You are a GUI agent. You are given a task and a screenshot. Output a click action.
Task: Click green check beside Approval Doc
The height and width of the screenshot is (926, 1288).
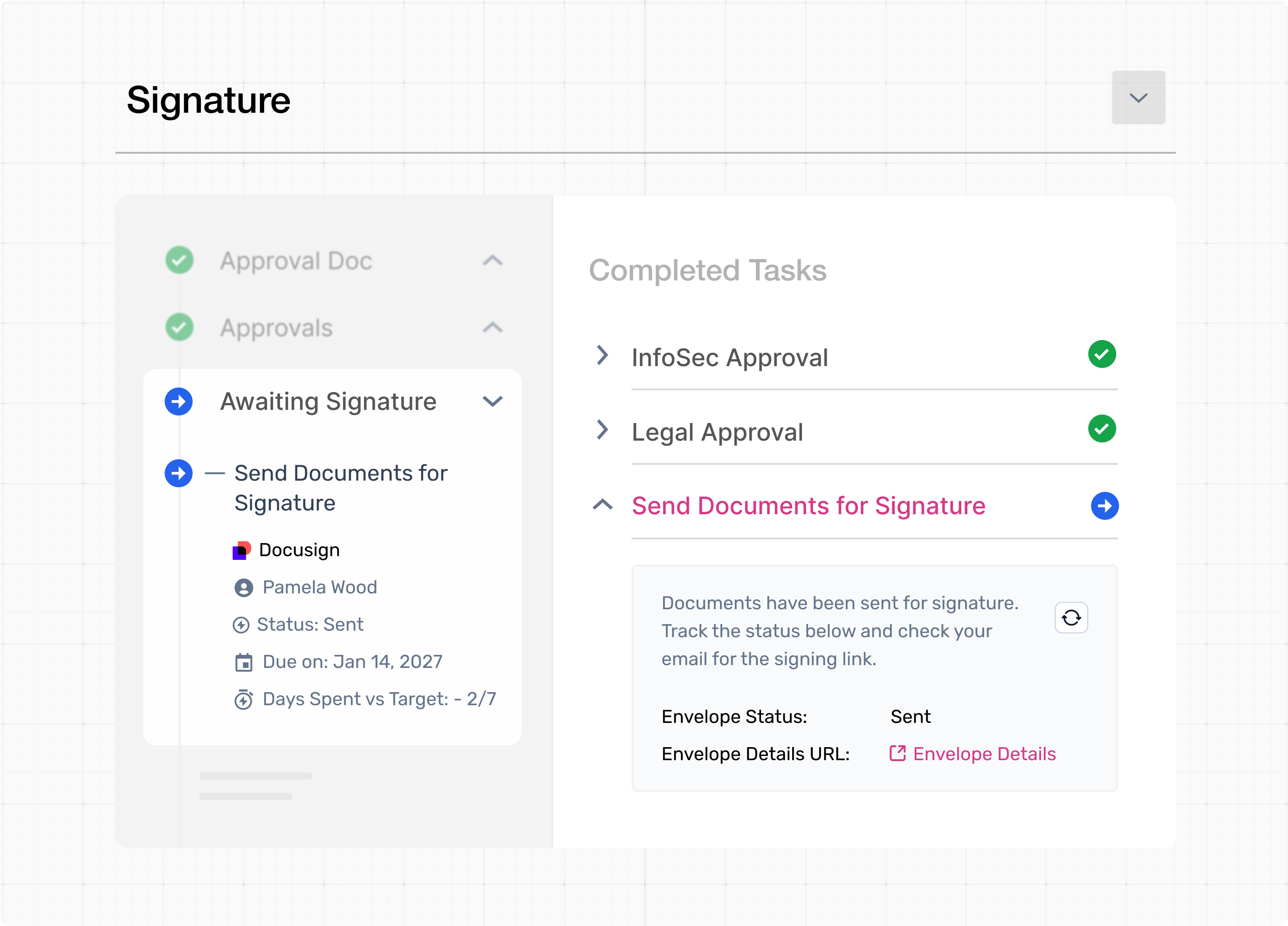coord(179,260)
